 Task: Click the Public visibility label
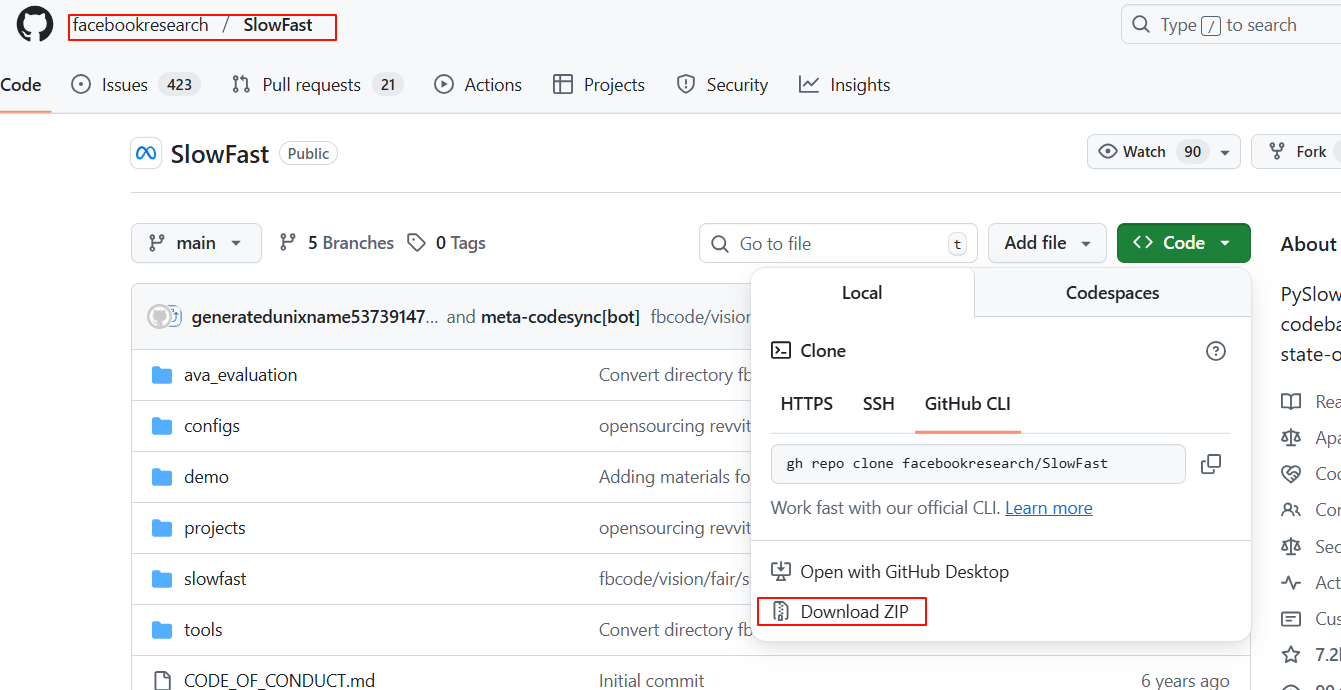pyautogui.click(x=308, y=153)
